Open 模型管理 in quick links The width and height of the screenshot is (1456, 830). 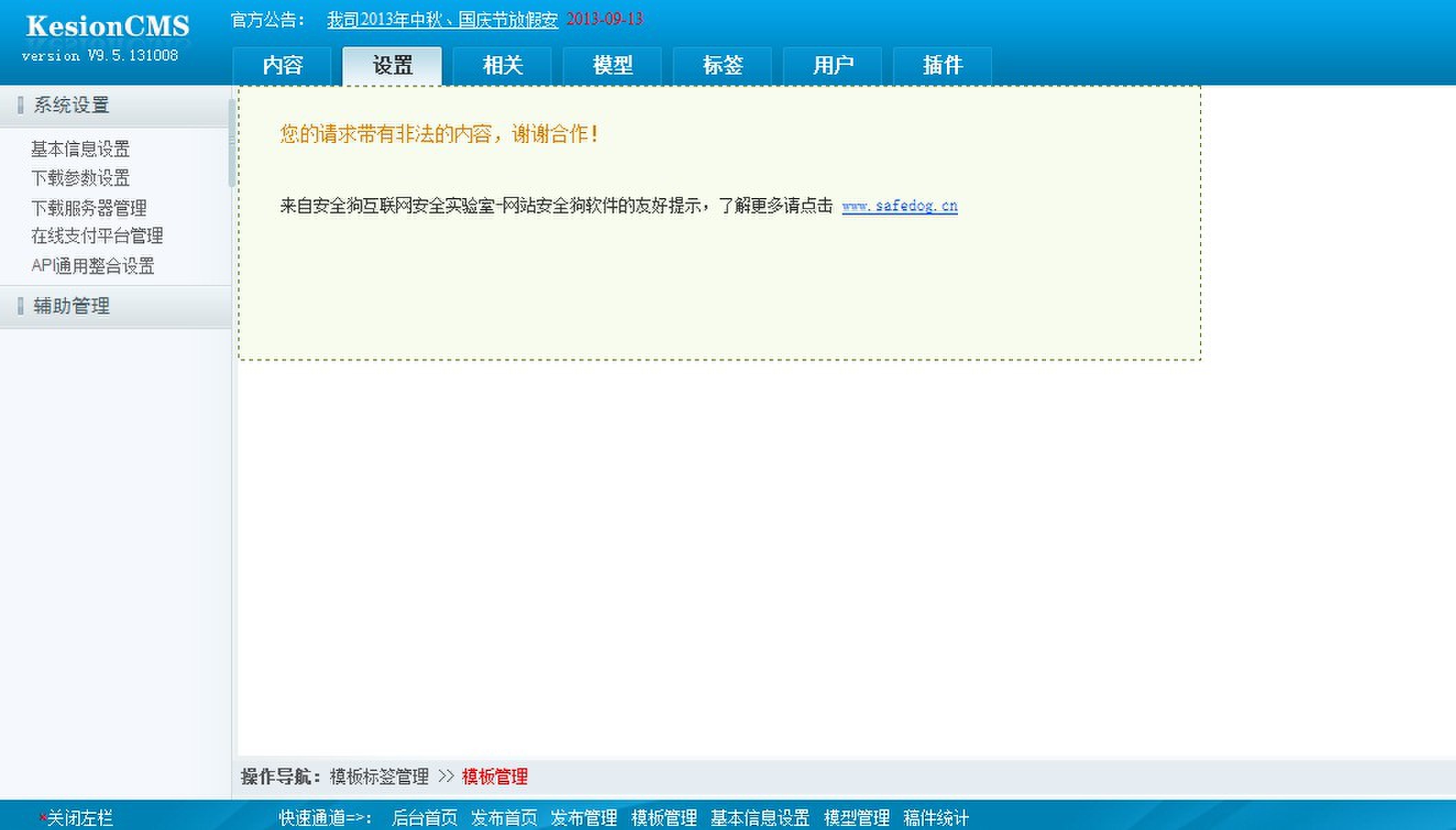pyautogui.click(x=857, y=818)
